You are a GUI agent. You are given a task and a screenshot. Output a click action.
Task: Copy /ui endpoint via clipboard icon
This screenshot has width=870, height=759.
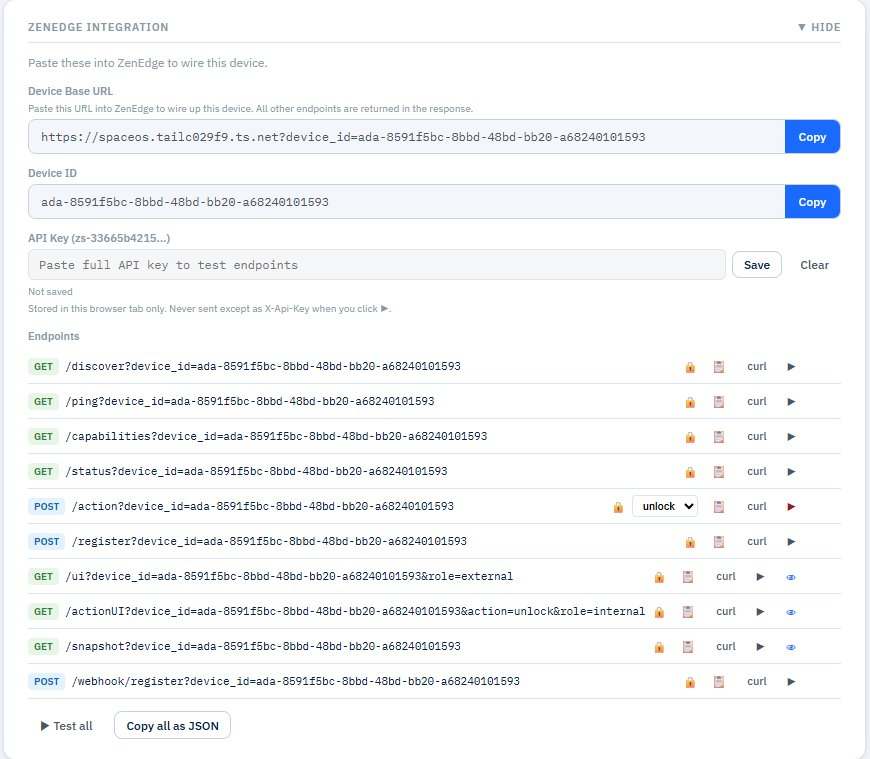coord(687,577)
